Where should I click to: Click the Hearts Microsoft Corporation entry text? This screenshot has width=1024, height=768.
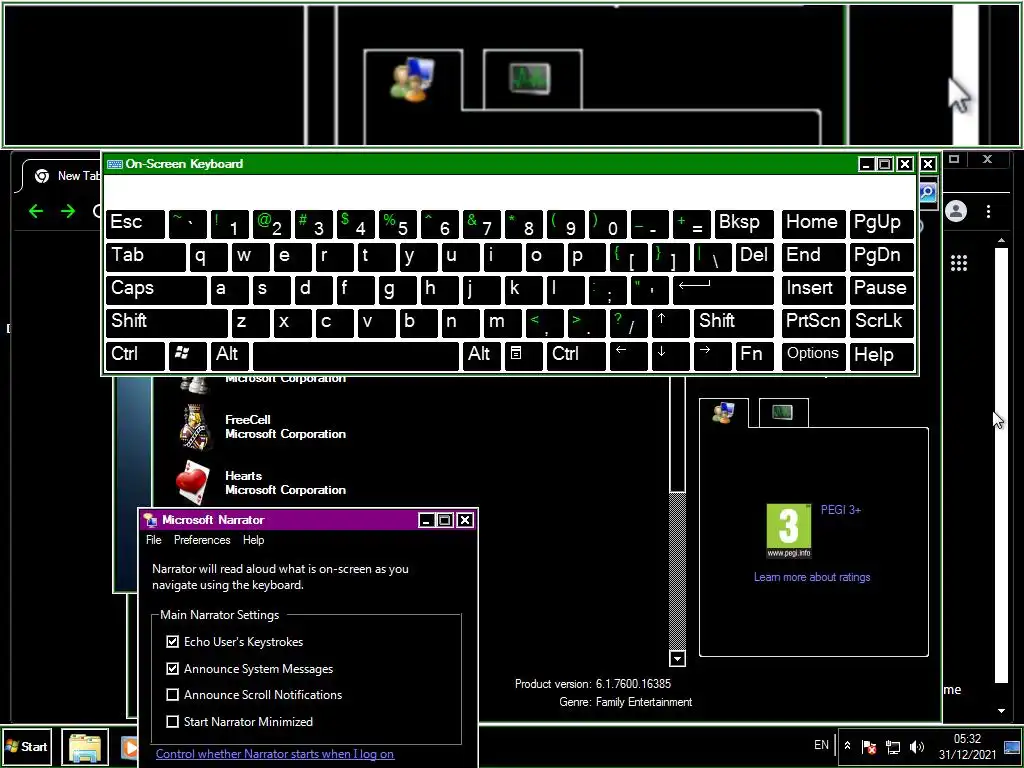coord(285,483)
